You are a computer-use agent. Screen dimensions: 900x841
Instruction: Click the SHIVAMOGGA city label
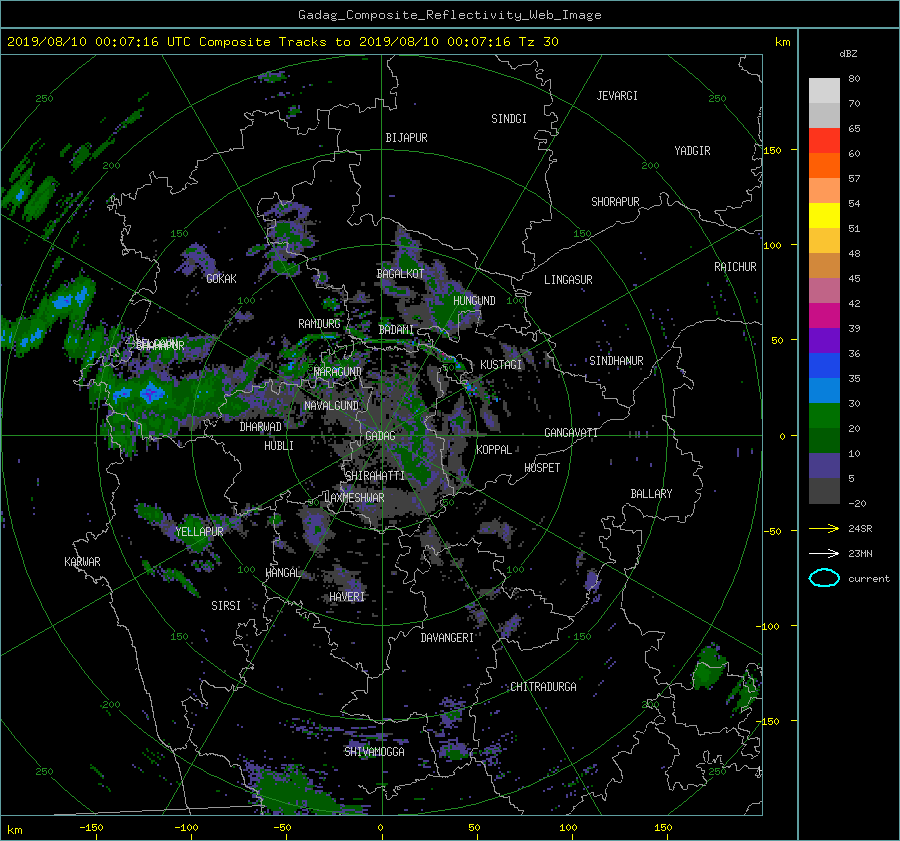(374, 752)
